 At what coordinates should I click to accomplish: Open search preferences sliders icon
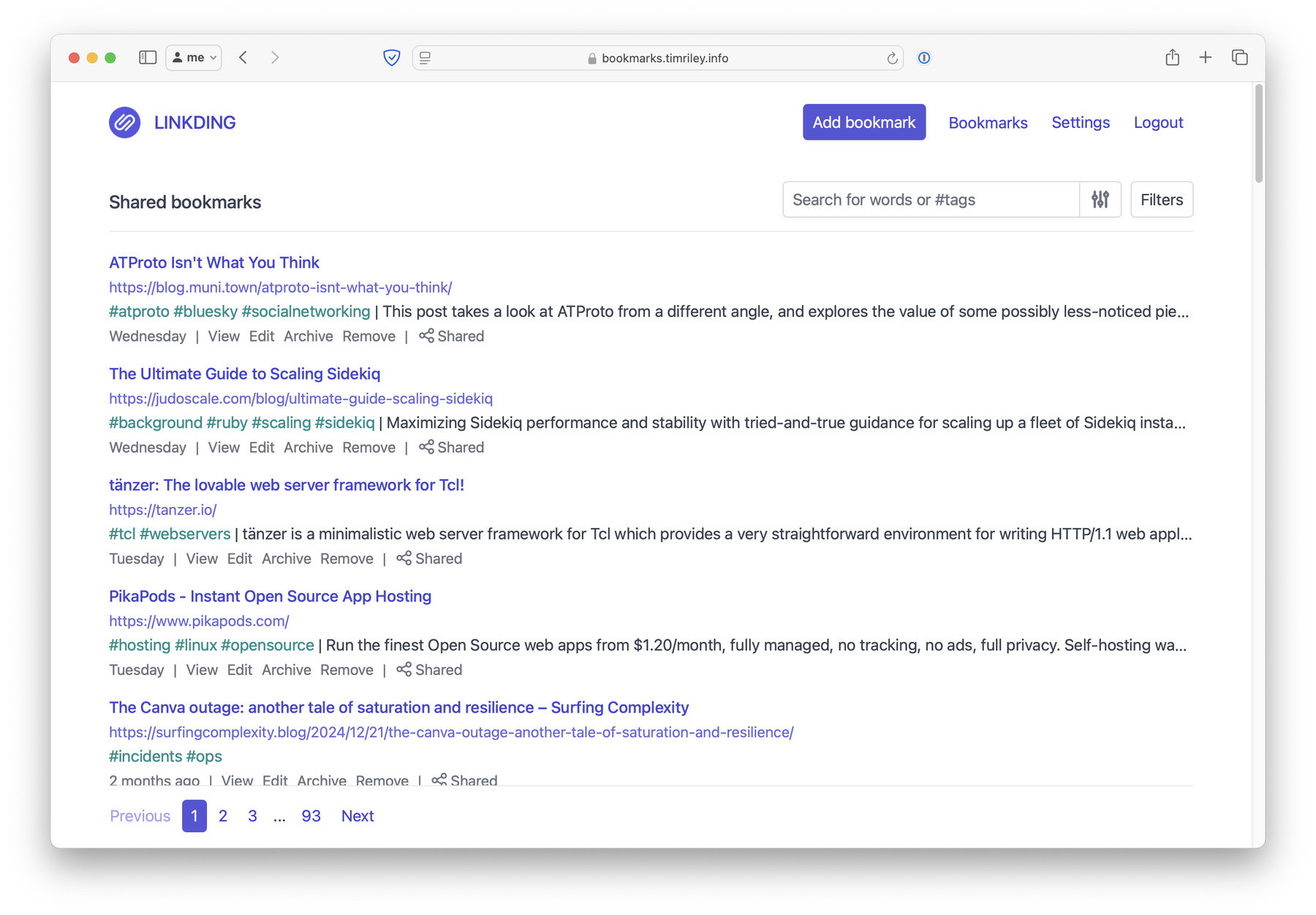pyautogui.click(x=1100, y=200)
